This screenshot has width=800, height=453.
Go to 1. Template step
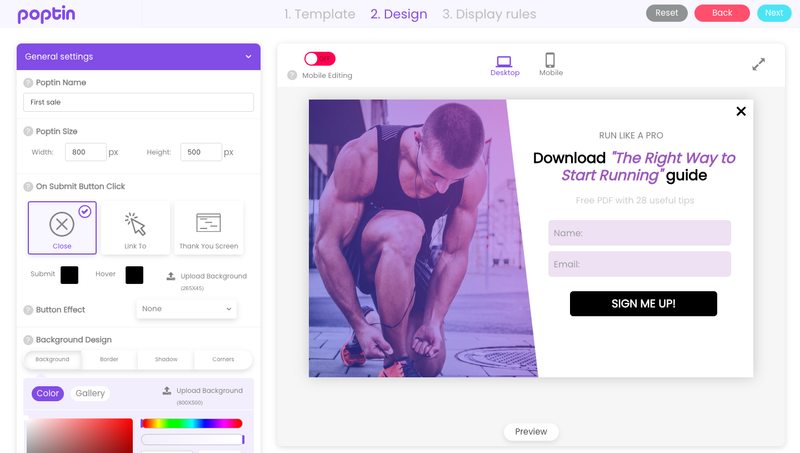(319, 14)
